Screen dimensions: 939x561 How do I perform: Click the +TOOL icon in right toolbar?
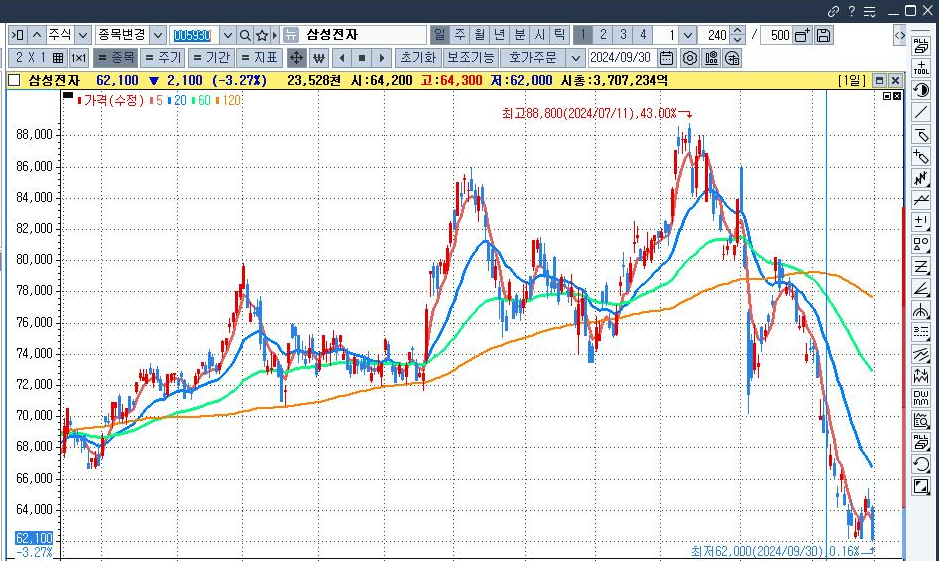point(920,68)
